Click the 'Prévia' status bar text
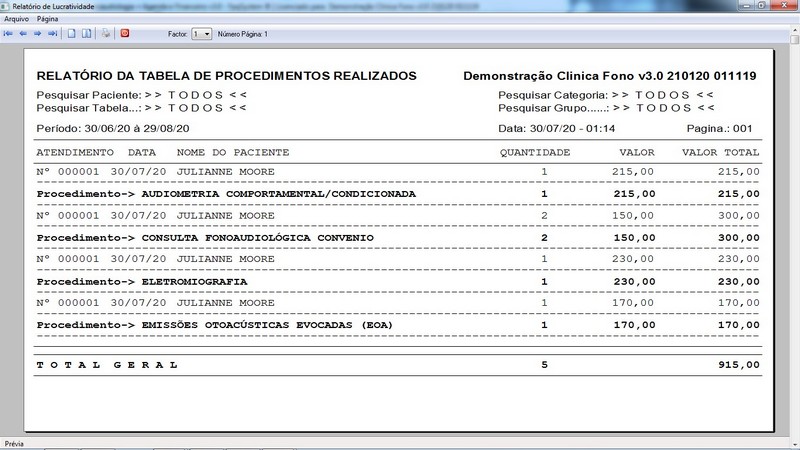This screenshot has width=800, height=450. click(x=14, y=444)
